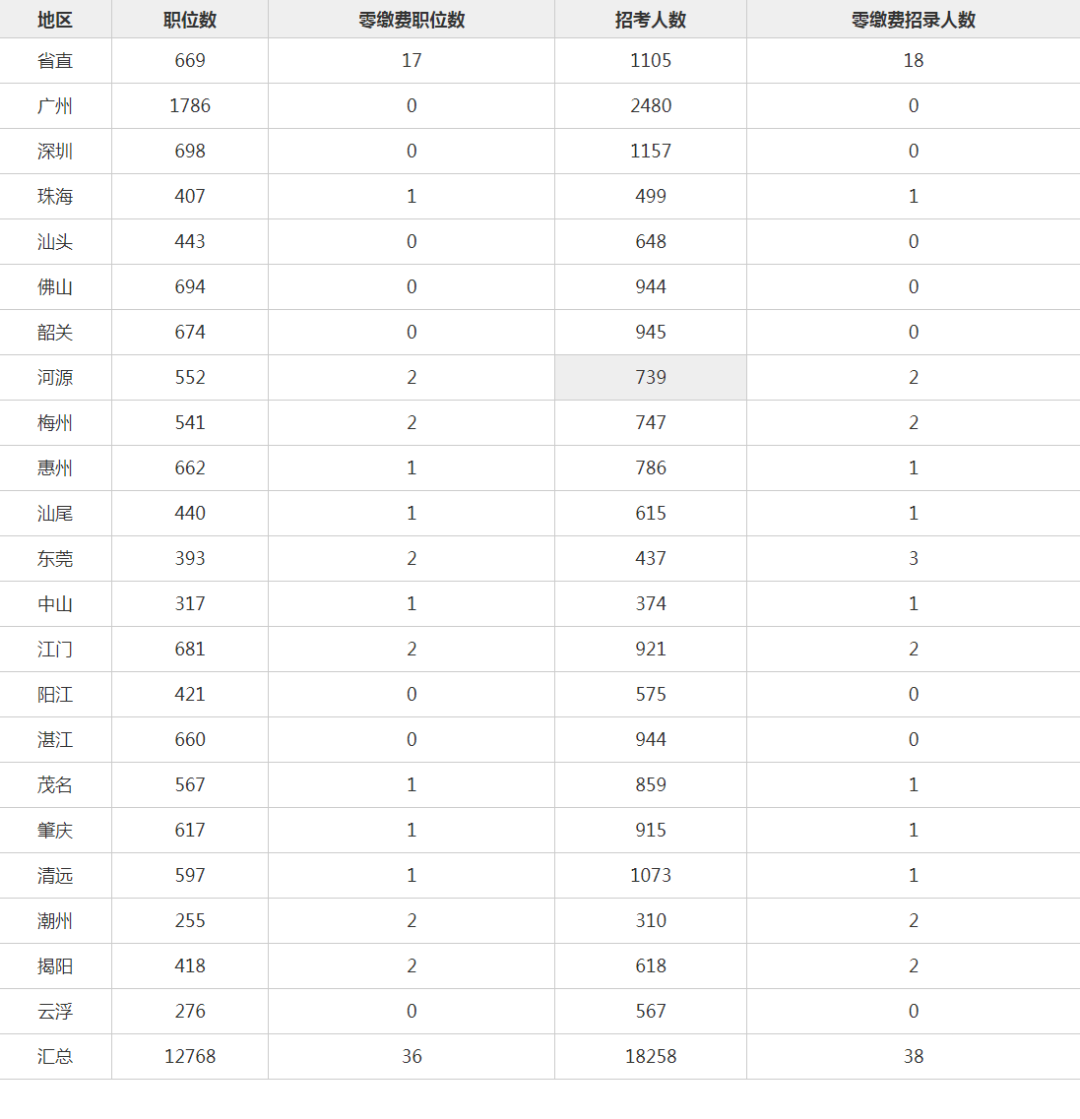Click total zero-payment recruits cell 38
Screen dimensions: 1080x1119
[x=913, y=1057]
